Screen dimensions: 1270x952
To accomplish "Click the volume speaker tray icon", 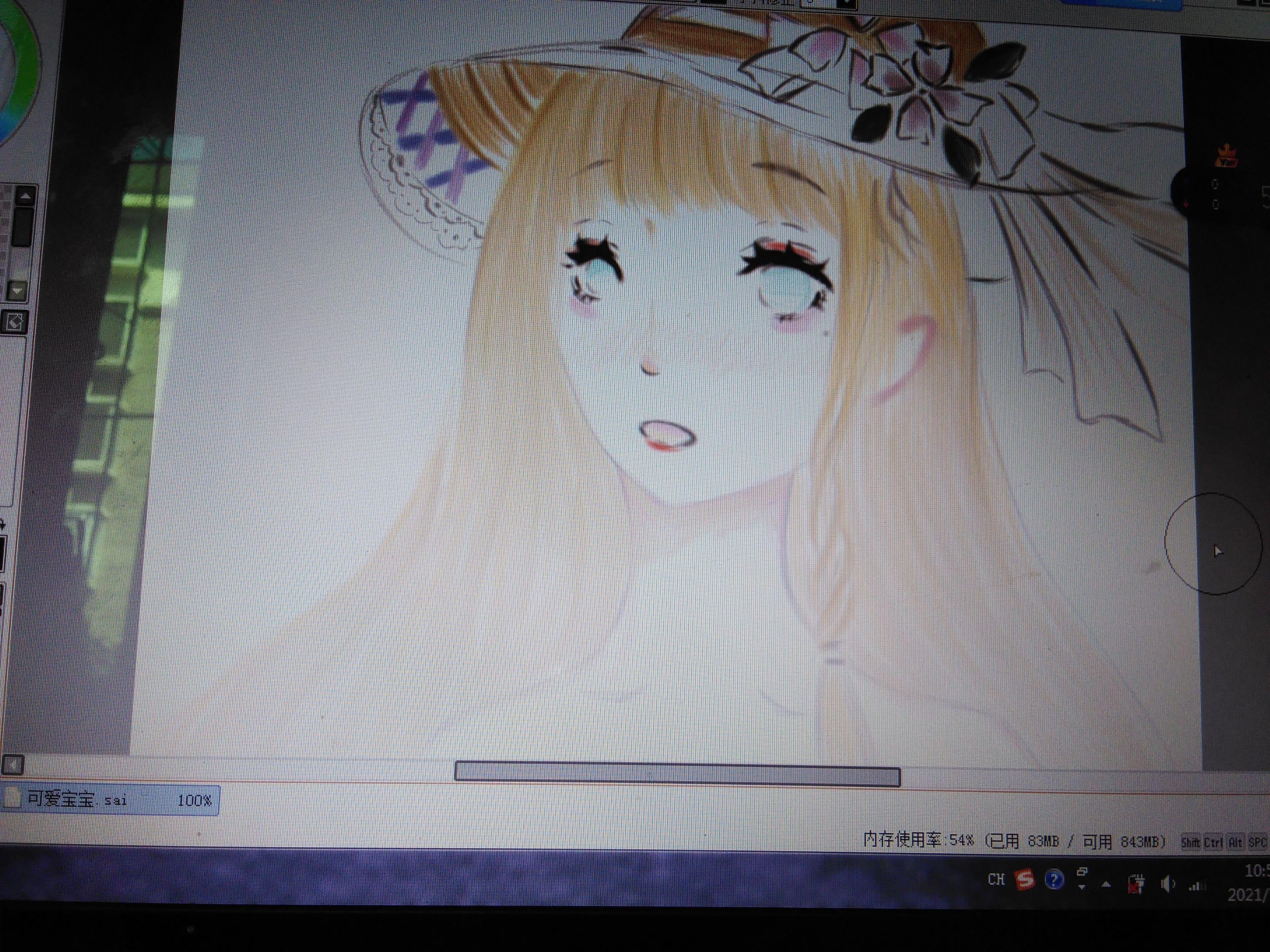I will (x=1167, y=884).
